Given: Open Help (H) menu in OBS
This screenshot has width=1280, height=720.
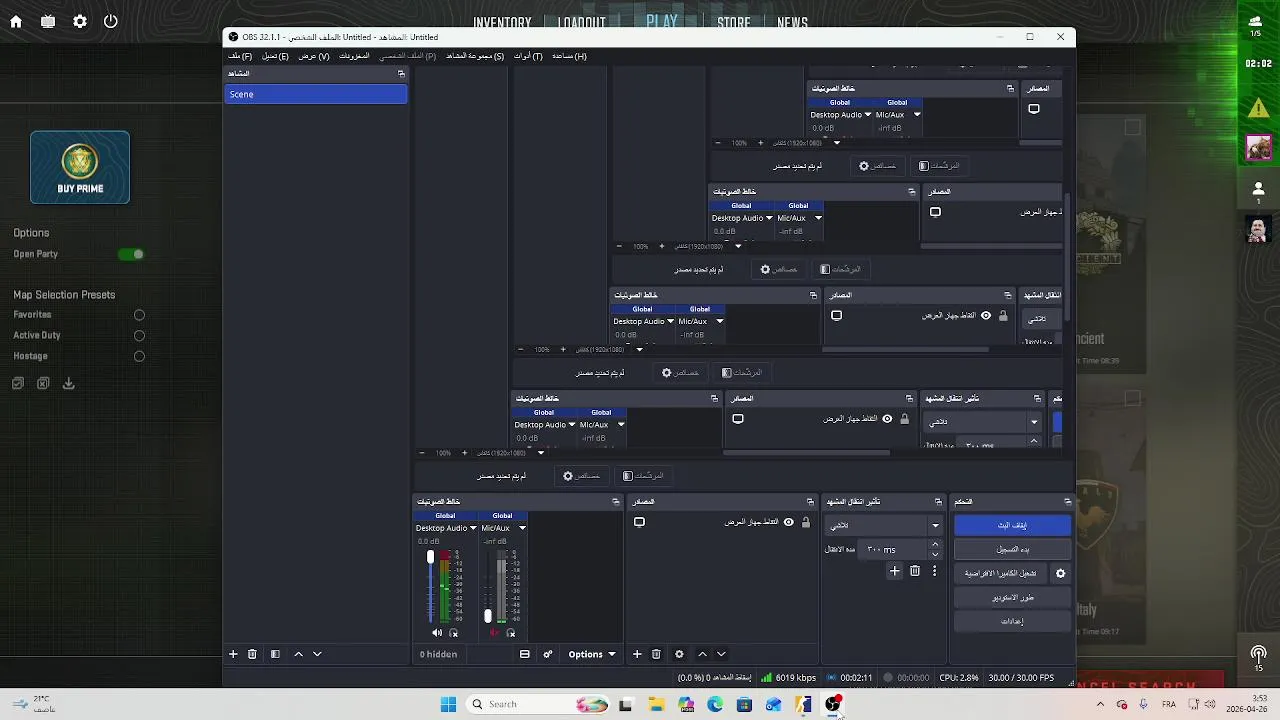Looking at the screenshot, I should pos(569,56).
